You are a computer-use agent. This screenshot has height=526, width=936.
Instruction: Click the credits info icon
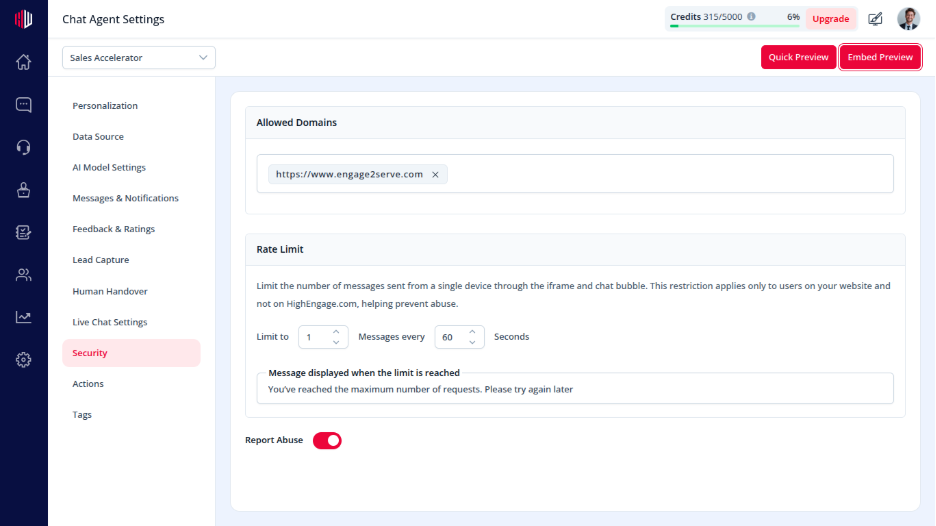point(751,17)
